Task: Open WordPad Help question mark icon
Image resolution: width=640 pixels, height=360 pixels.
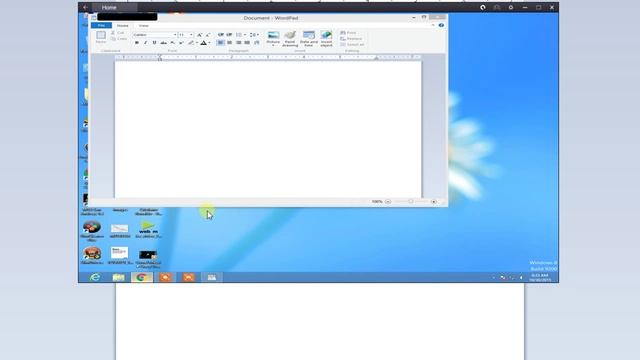Action: [x=441, y=25]
